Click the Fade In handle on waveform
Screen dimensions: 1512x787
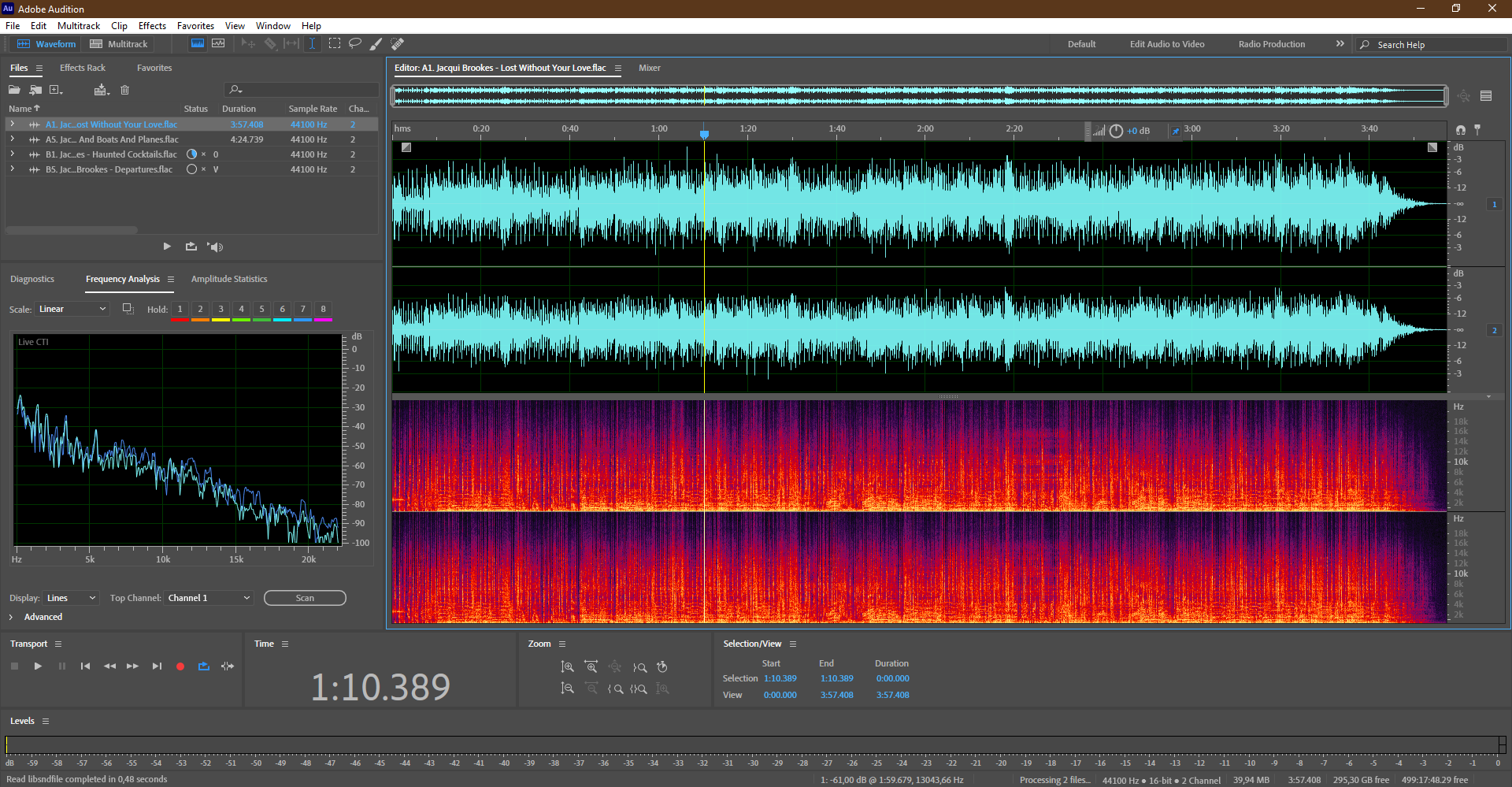click(x=406, y=147)
